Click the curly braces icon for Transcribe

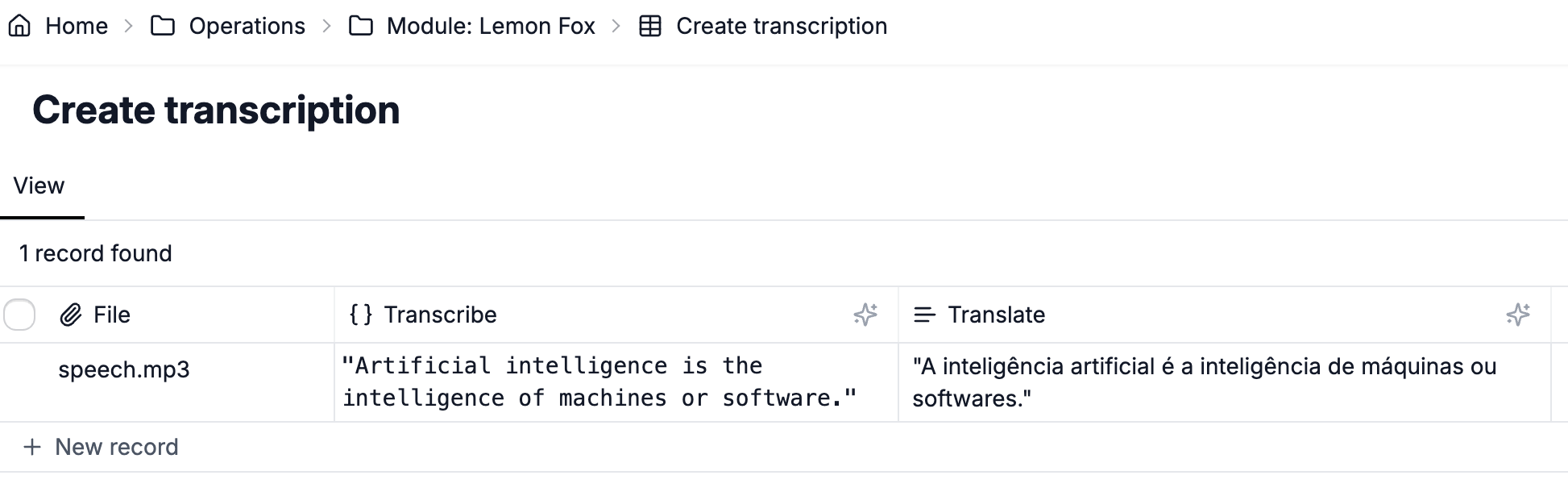tap(361, 315)
